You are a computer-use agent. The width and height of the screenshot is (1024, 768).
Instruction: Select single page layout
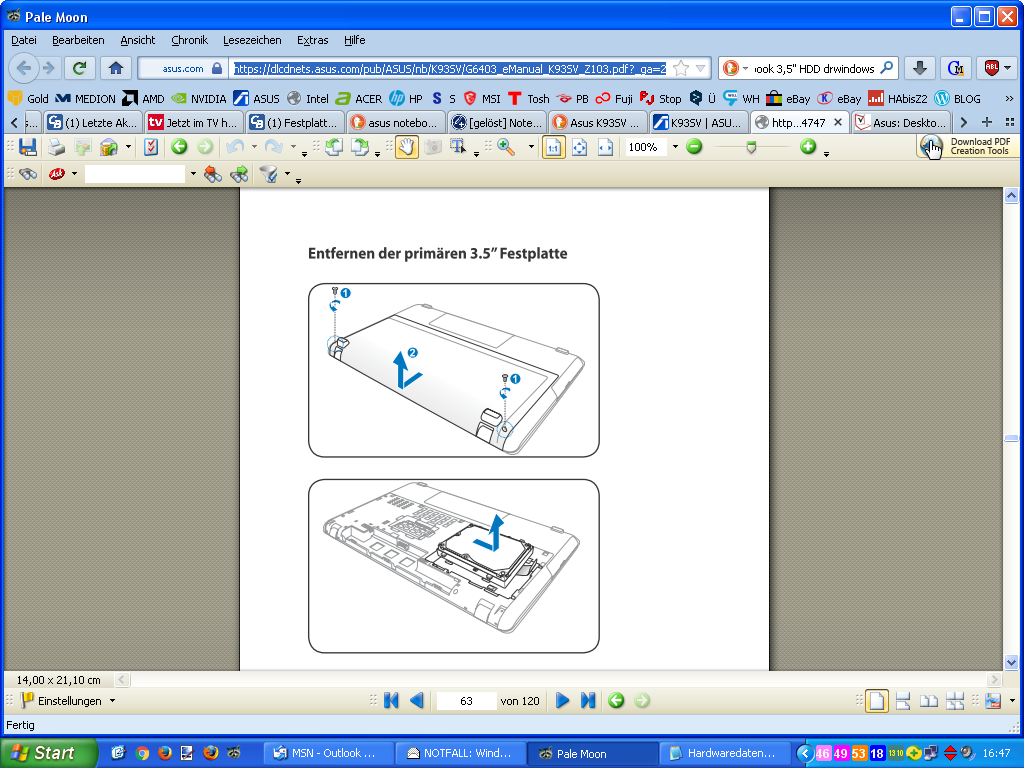pyautogui.click(x=876, y=701)
